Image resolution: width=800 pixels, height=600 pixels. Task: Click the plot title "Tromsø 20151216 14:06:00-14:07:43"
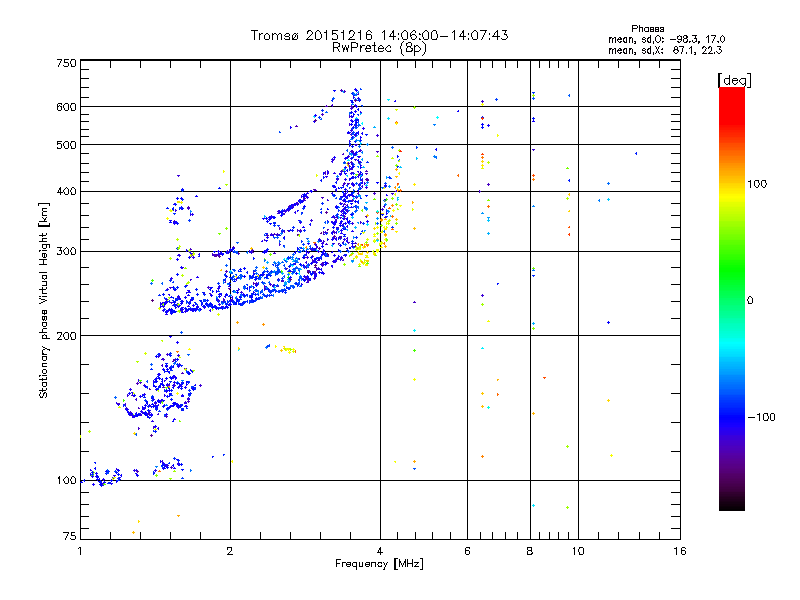pyautogui.click(x=379, y=35)
